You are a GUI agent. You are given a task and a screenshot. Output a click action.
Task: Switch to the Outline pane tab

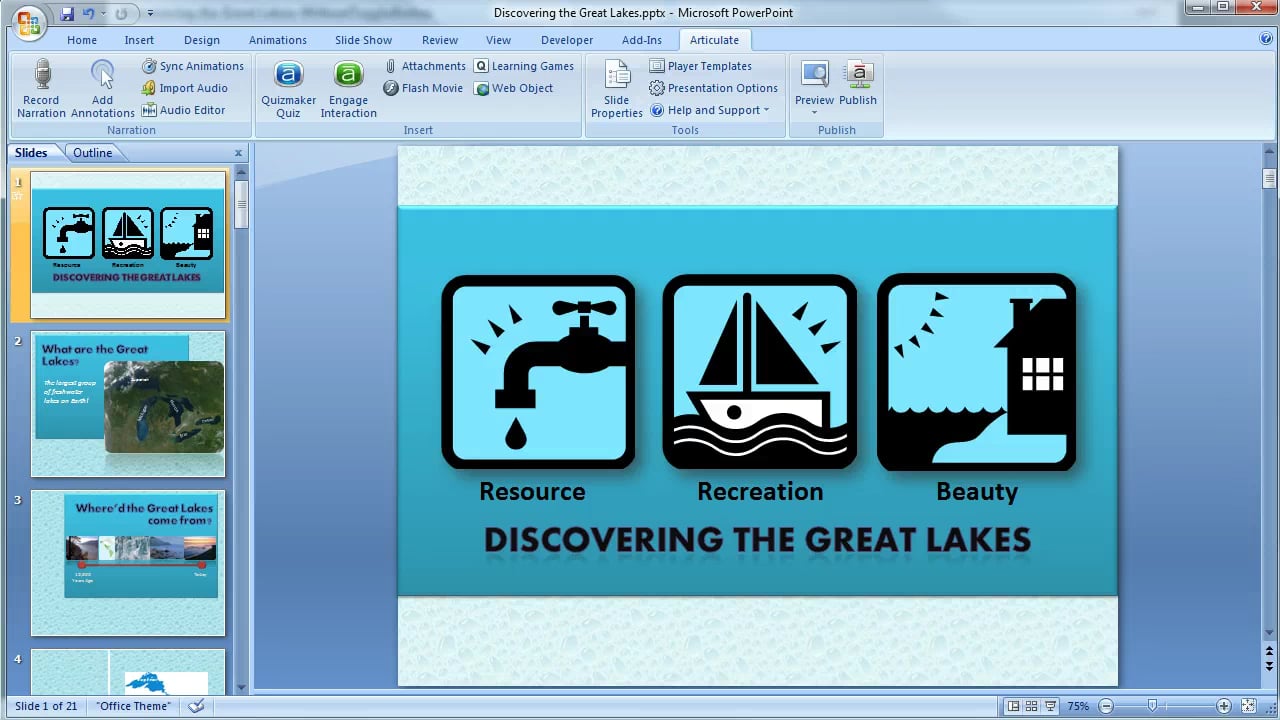coord(93,153)
